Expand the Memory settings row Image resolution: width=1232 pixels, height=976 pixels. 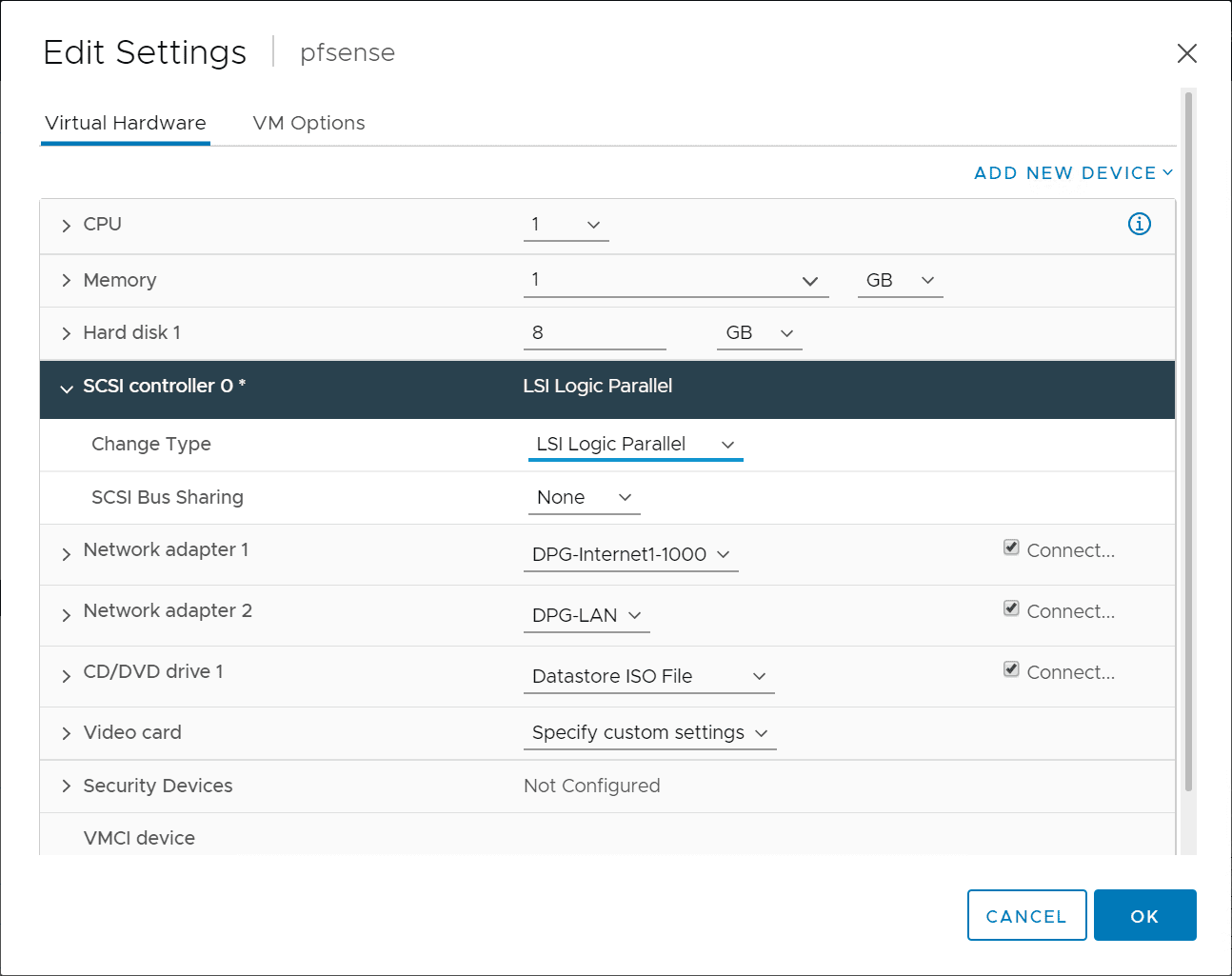(x=66, y=280)
